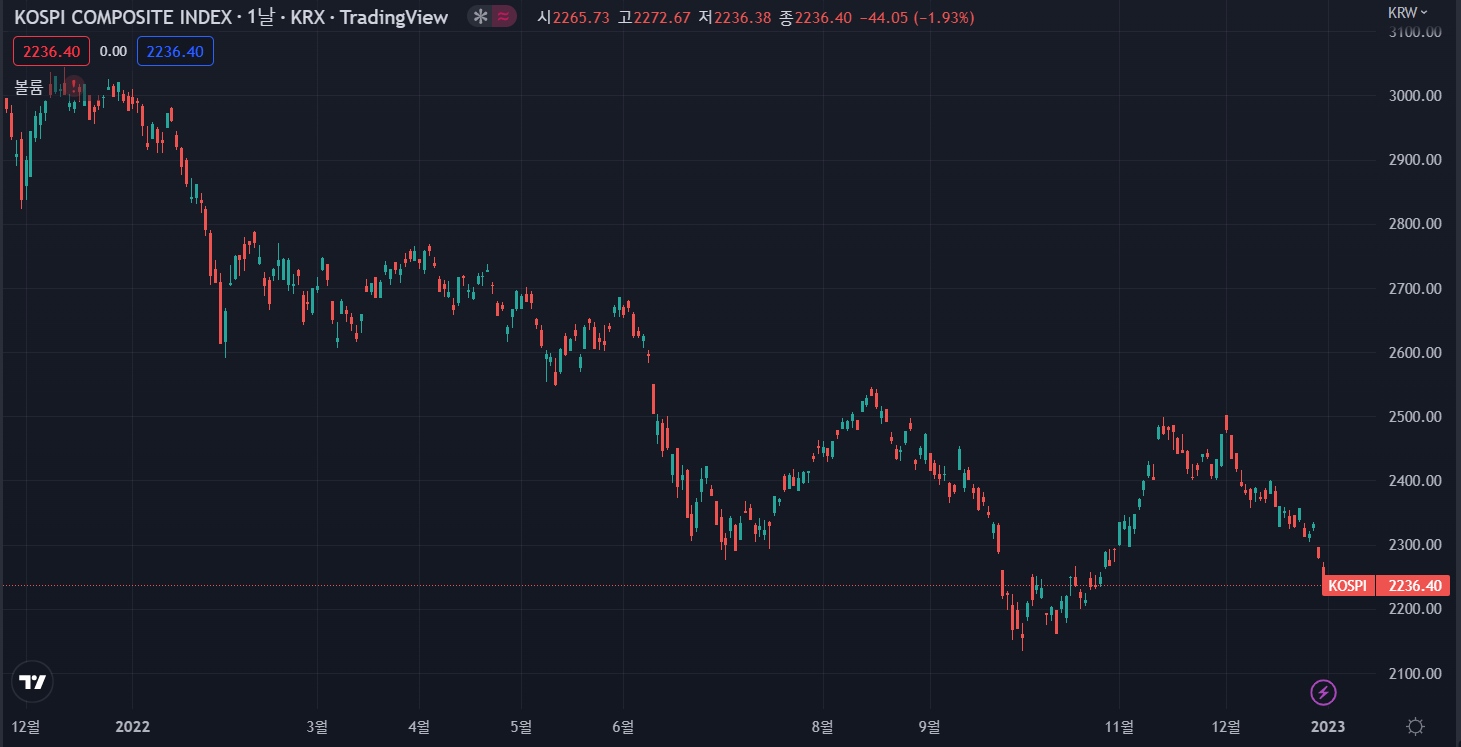This screenshot has width=1461, height=747.
Task: Click the low value 저2236.38
Action: click(x=735, y=17)
